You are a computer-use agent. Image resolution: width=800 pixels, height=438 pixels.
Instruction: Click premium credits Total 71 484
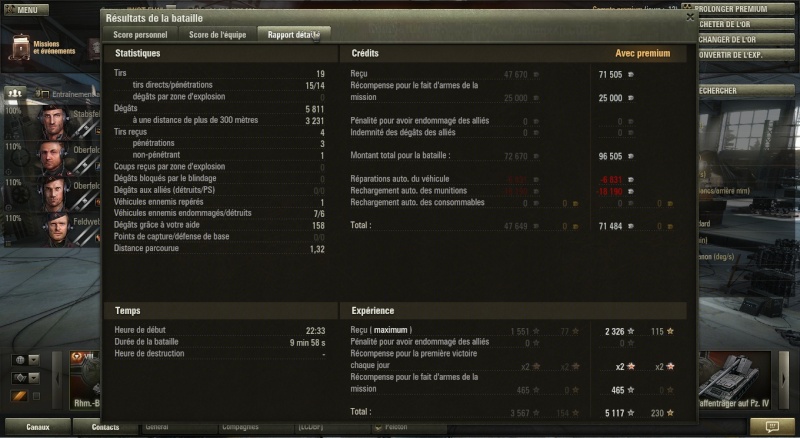610,226
